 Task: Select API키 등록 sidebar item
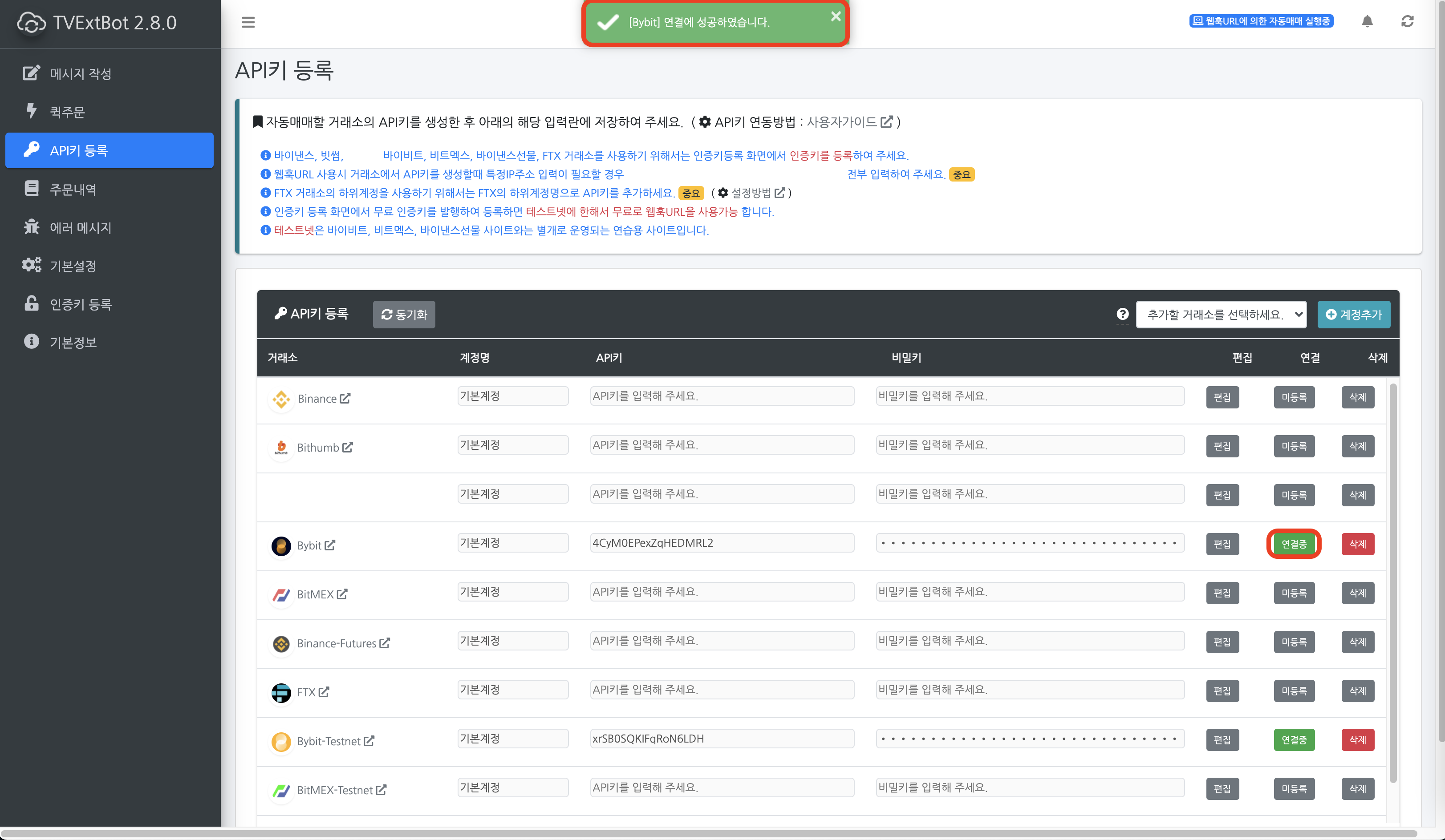pyautogui.click(x=109, y=150)
